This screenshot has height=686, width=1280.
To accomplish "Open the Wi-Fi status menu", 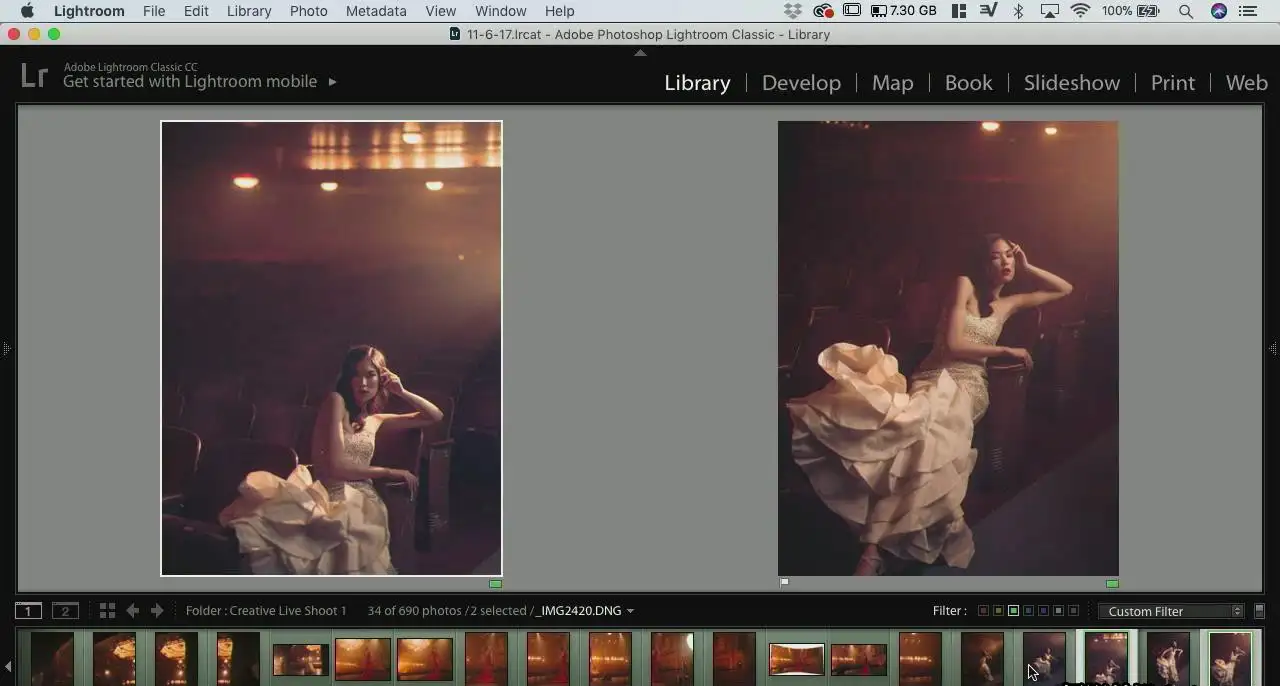I will click(1081, 11).
